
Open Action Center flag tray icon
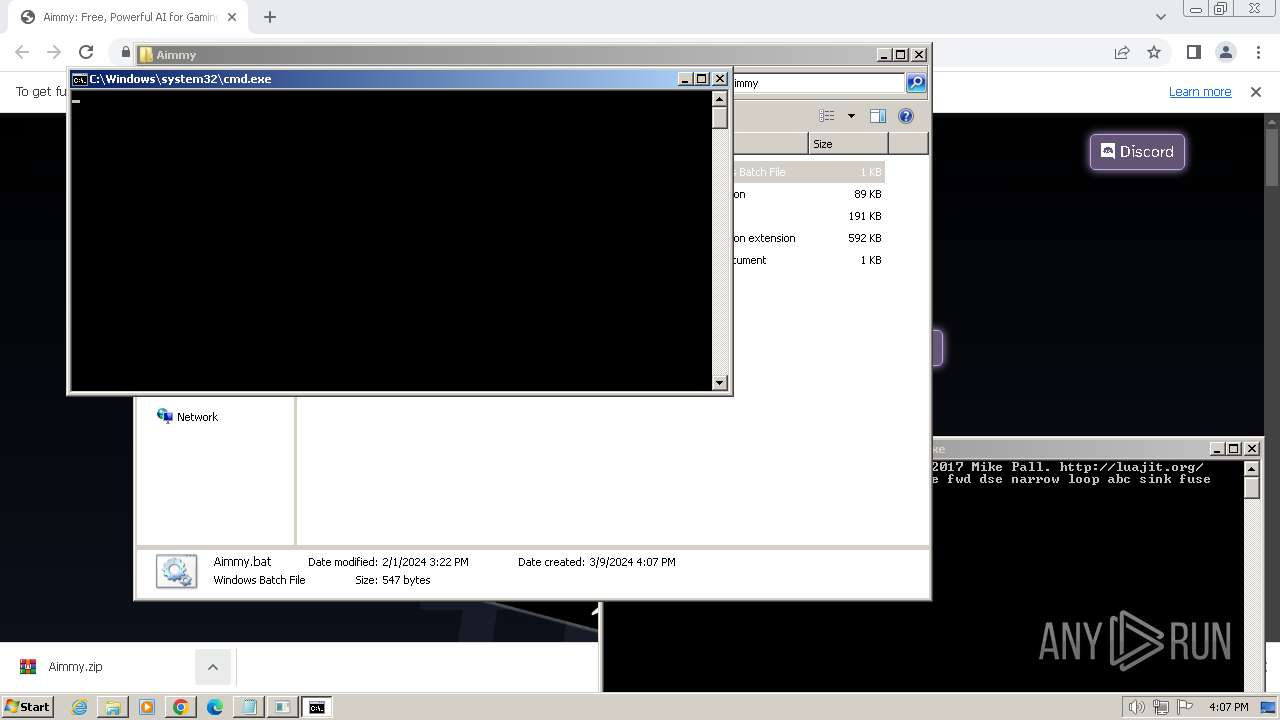pyautogui.click(x=1186, y=707)
